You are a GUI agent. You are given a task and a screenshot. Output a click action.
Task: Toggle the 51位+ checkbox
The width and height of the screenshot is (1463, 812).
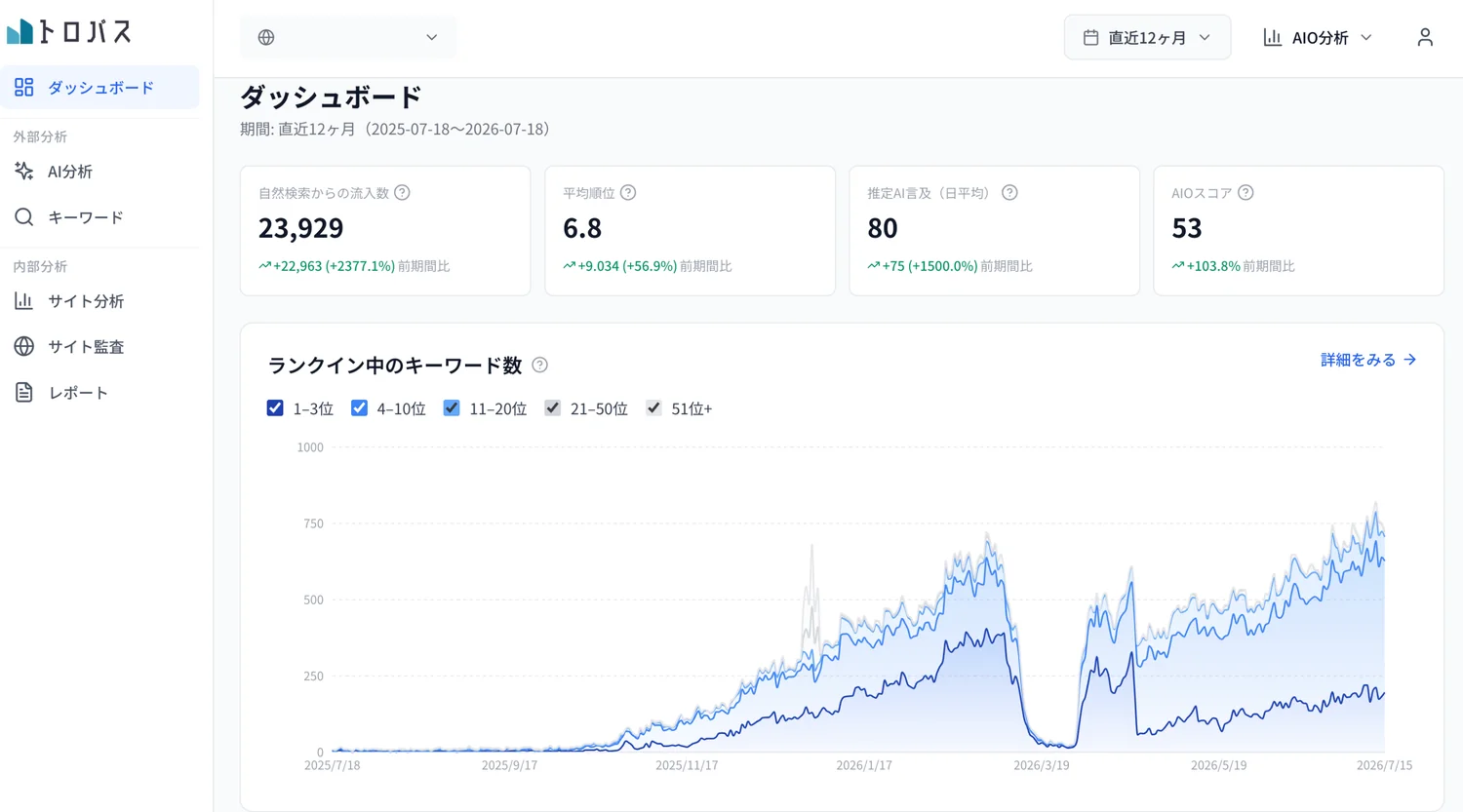coord(653,407)
